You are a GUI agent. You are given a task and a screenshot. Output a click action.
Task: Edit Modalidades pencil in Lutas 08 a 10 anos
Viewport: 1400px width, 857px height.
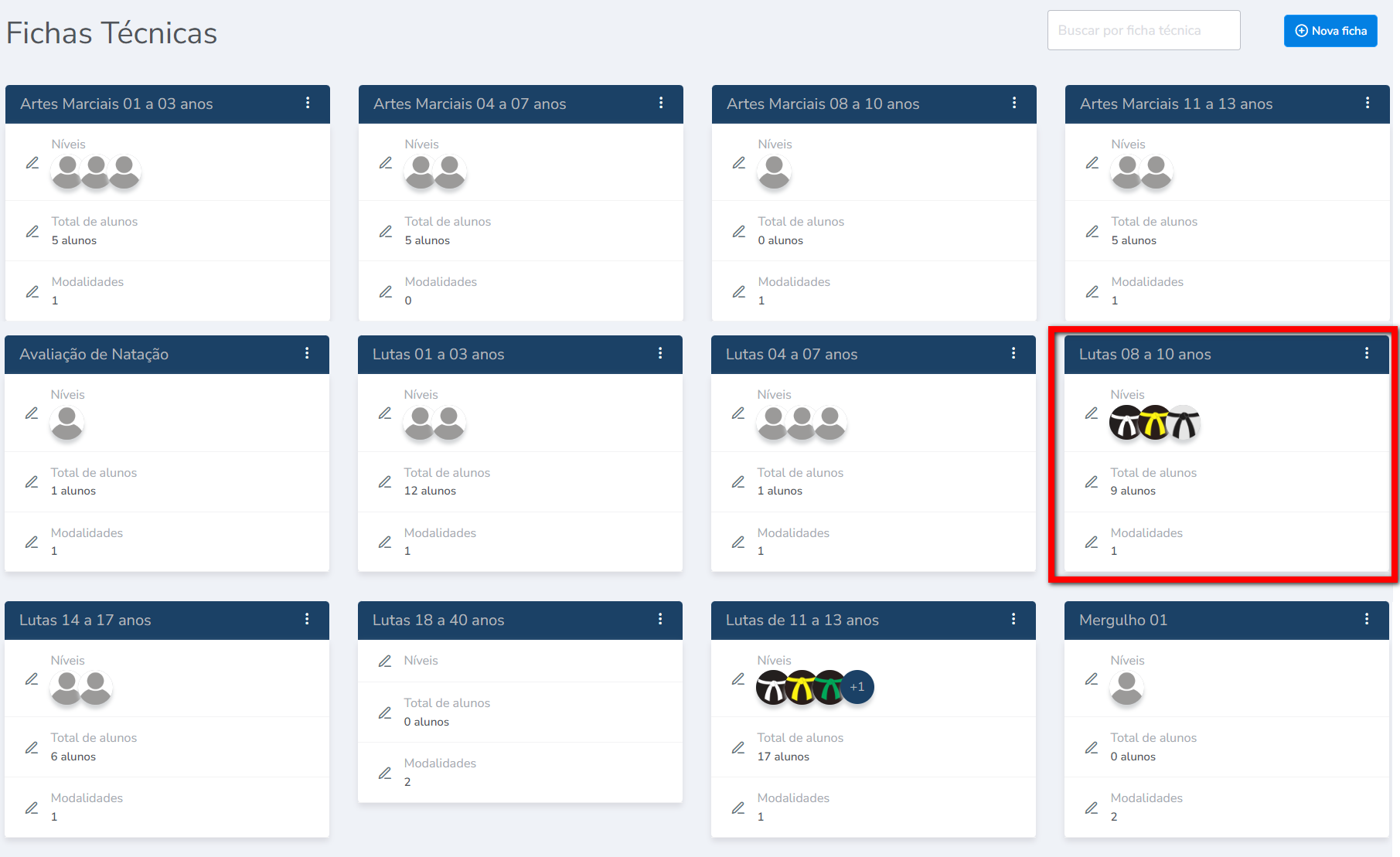pyautogui.click(x=1092, y=542)
